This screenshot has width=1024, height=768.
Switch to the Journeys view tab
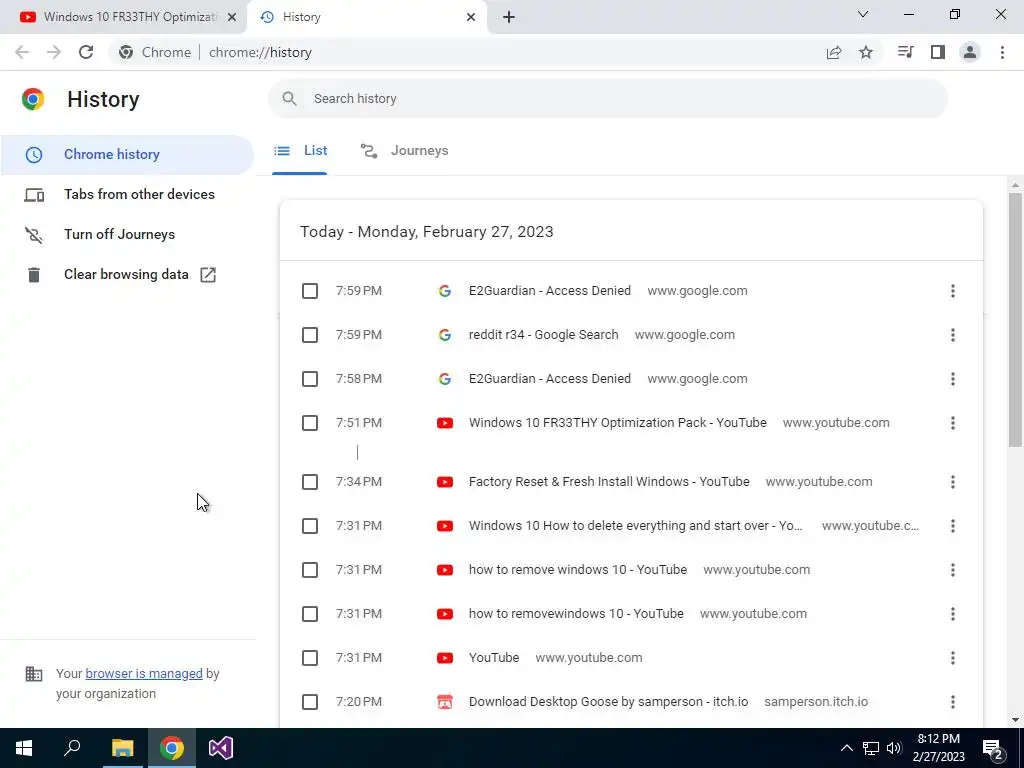click(404, 151)
